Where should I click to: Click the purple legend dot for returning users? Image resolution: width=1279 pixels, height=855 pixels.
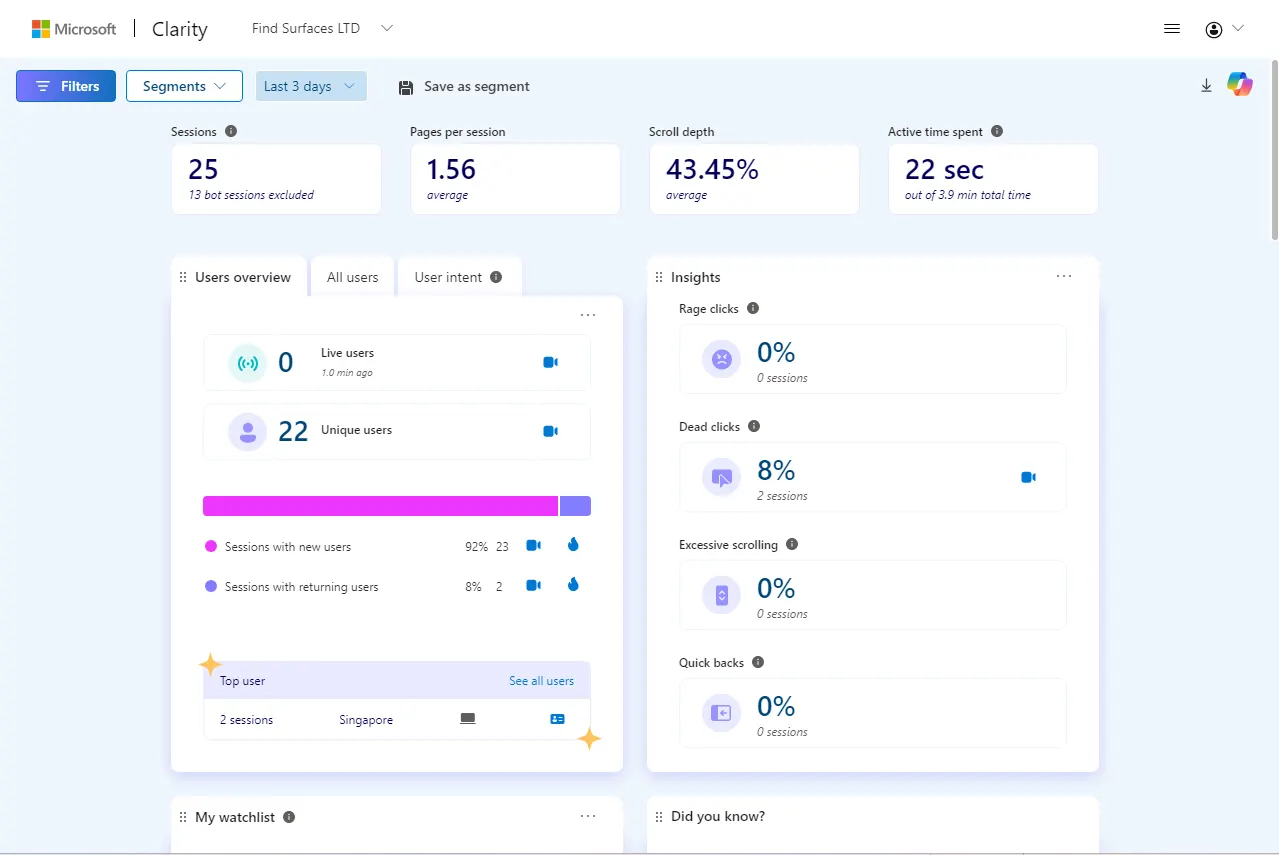click(211, 587)
